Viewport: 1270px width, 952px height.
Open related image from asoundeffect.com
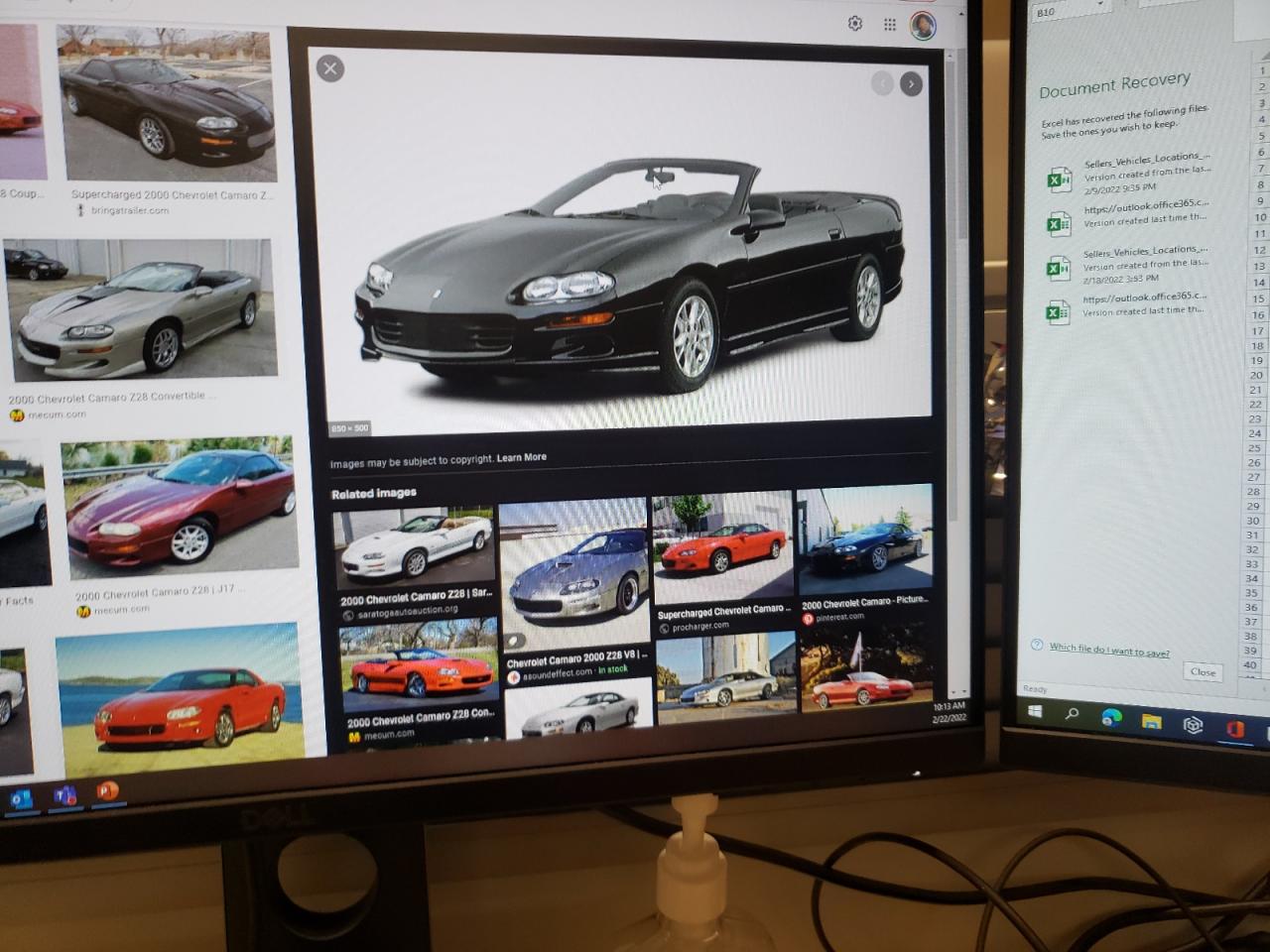pos(574,575)
